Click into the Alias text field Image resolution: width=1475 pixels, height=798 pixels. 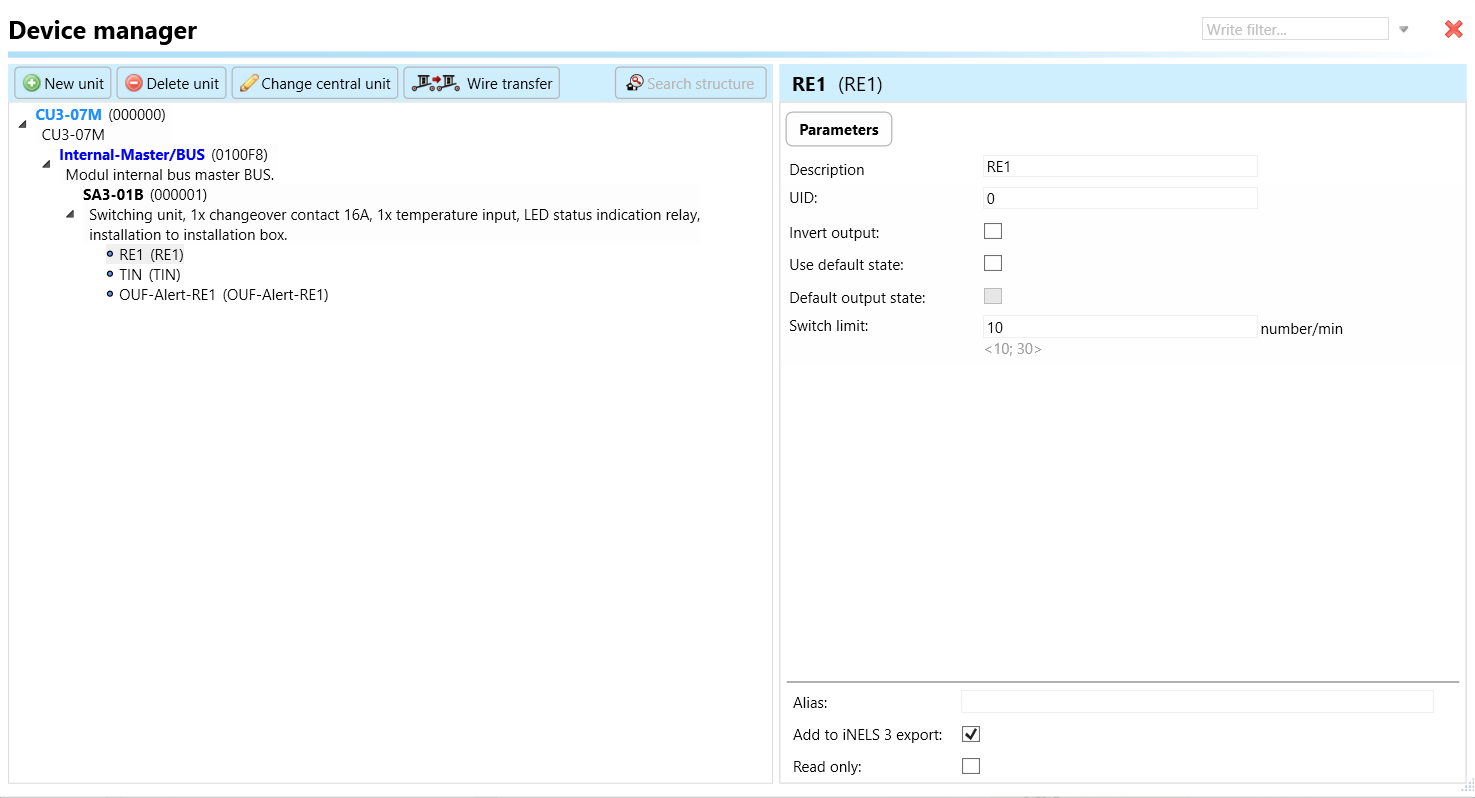coord(1196,702)
